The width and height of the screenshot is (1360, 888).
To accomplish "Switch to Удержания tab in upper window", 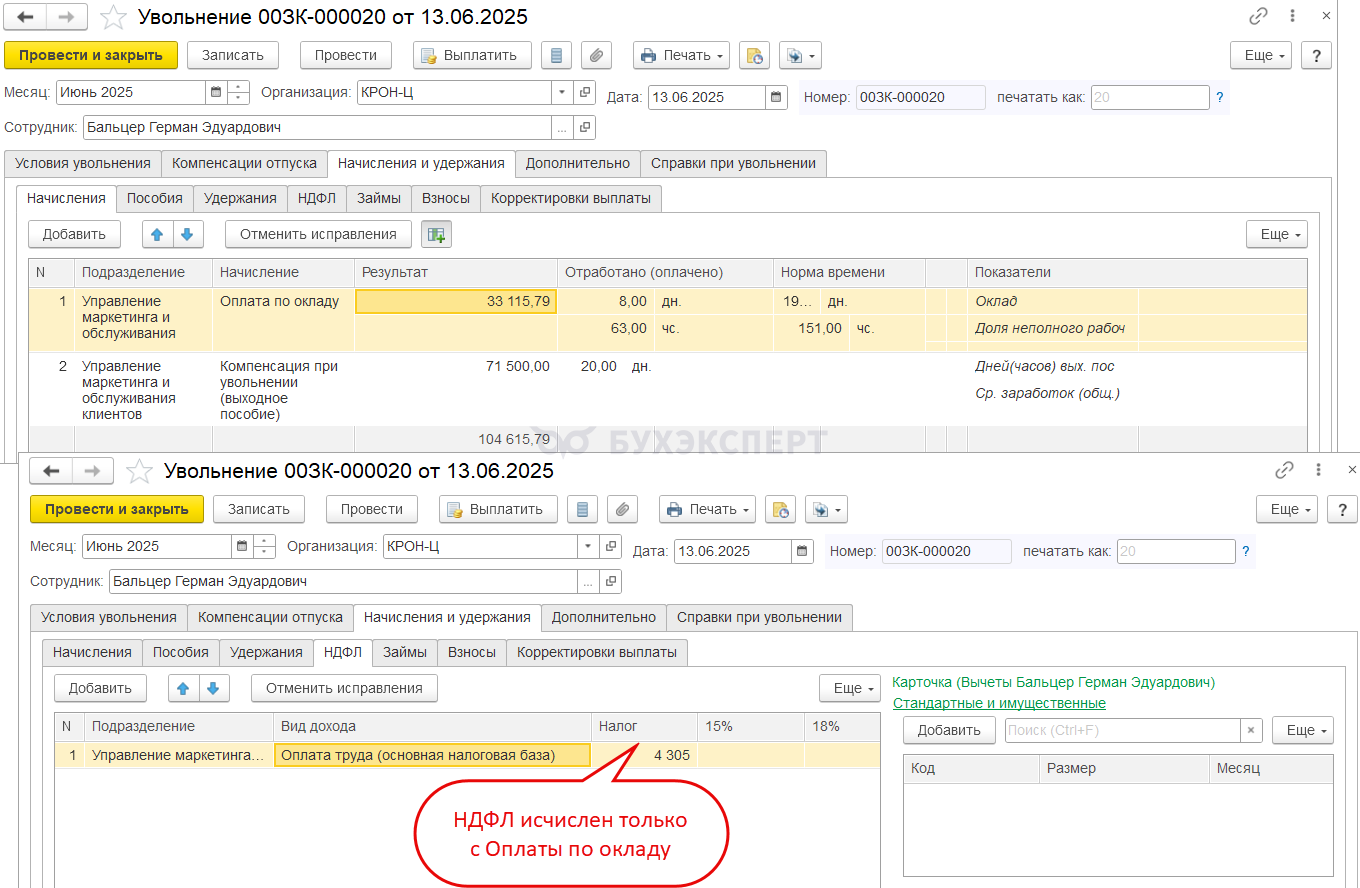I will (240, 198).
